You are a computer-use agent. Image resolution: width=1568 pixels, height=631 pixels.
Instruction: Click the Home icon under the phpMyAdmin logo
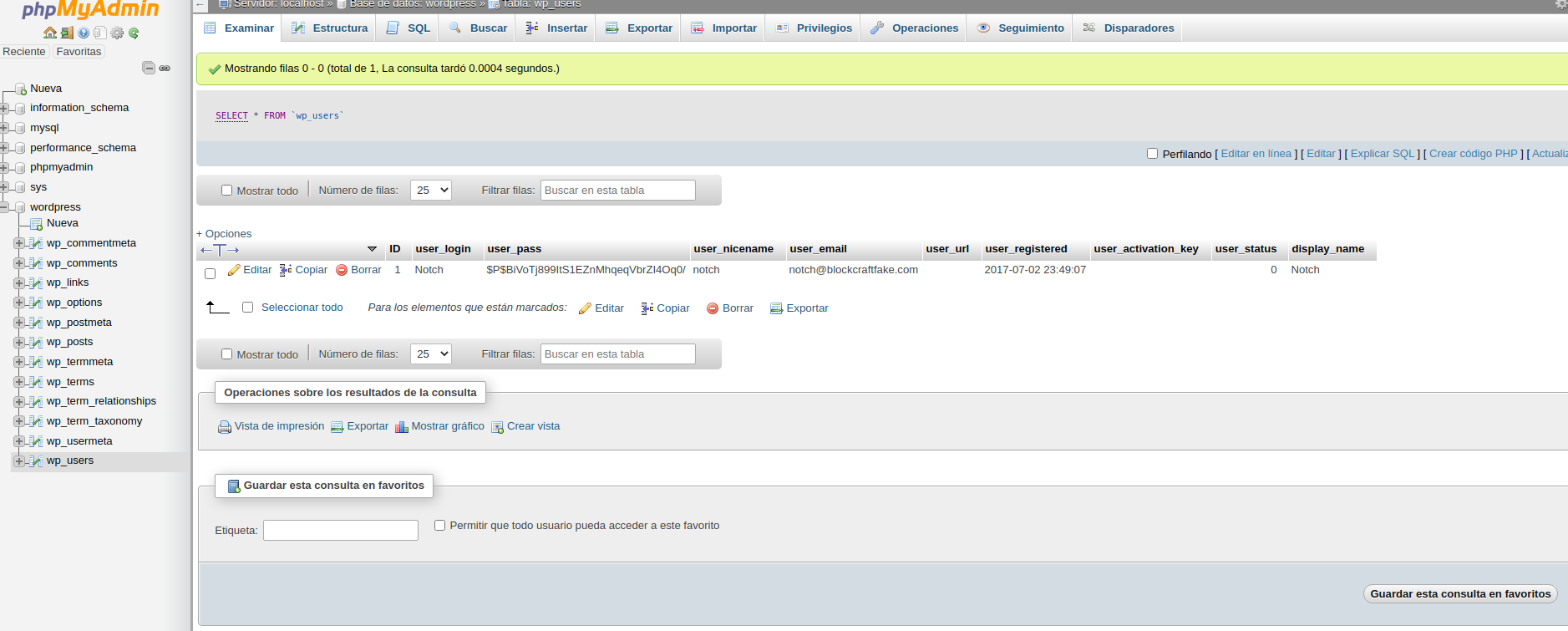[x=50, y=33]
